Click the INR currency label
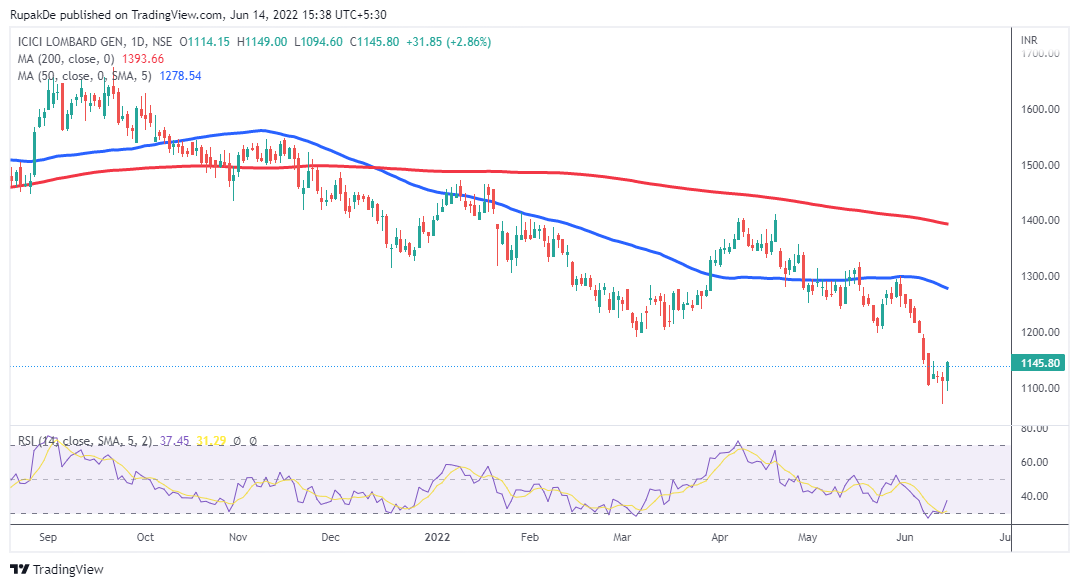The image size is (1079, 587). click(x=1029, y=41)
